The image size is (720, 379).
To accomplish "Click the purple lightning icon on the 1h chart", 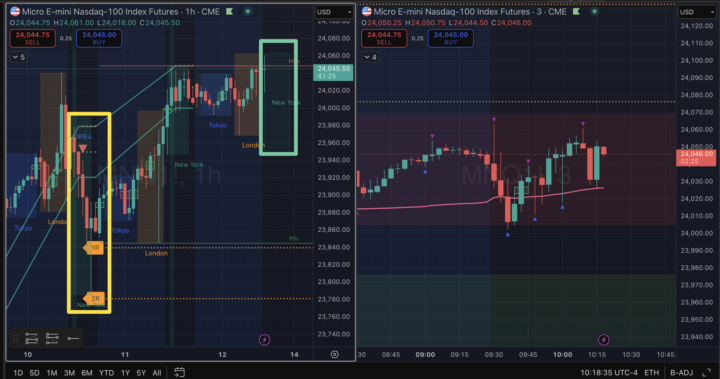I will 264,340.
